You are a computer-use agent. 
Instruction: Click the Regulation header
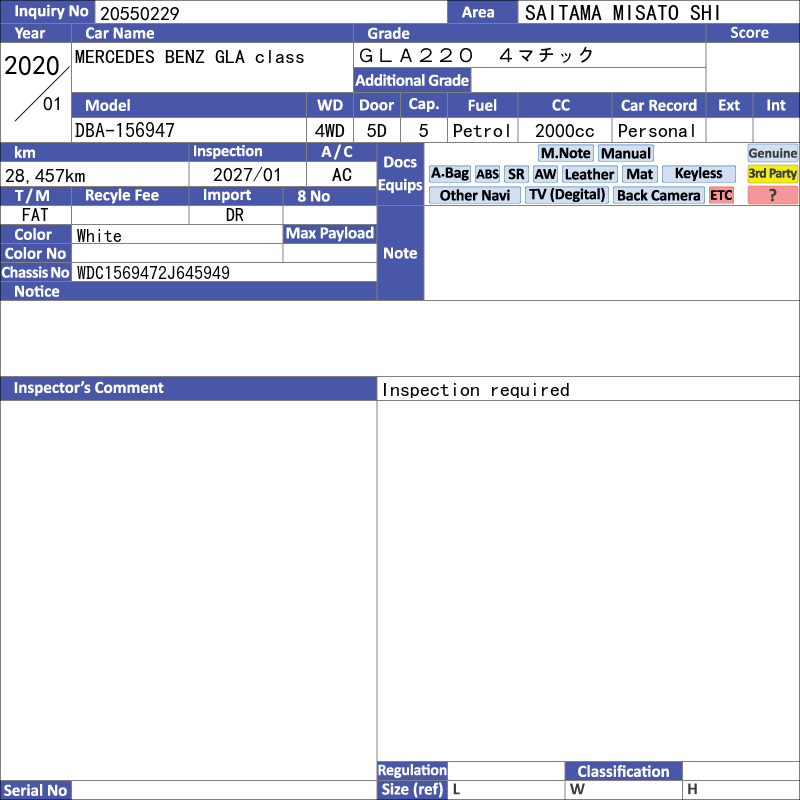(412, 770)
